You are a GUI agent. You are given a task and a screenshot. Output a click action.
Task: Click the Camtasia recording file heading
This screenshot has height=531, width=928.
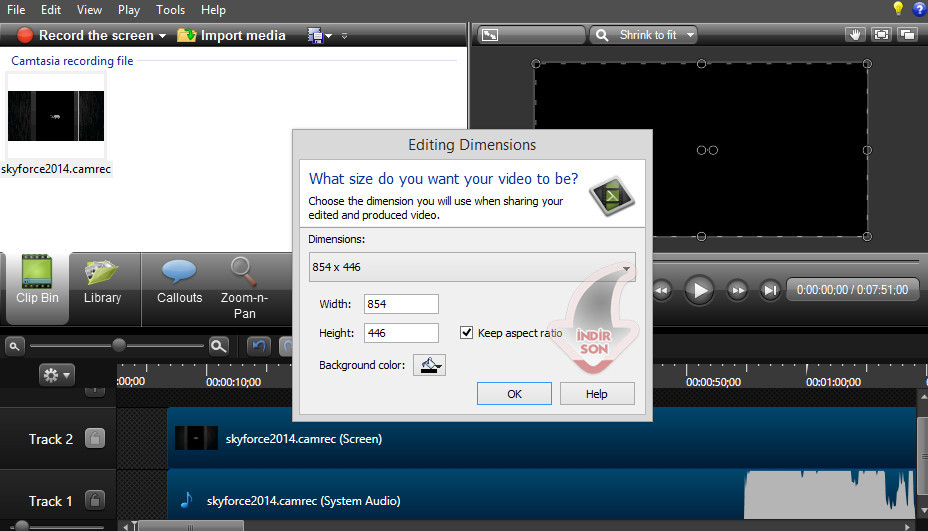click(x=72, y=61)
